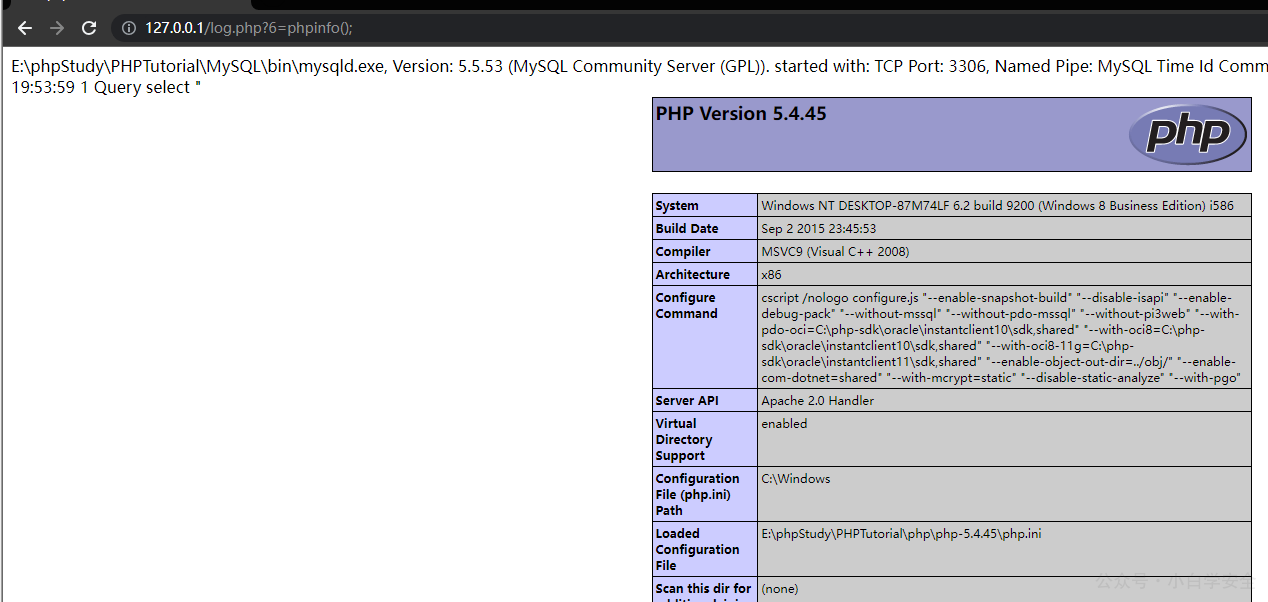Click the mysqld.exe log line at top
Image resolution: width=1268 pixels, height=602 pixels.
(639, 67)
